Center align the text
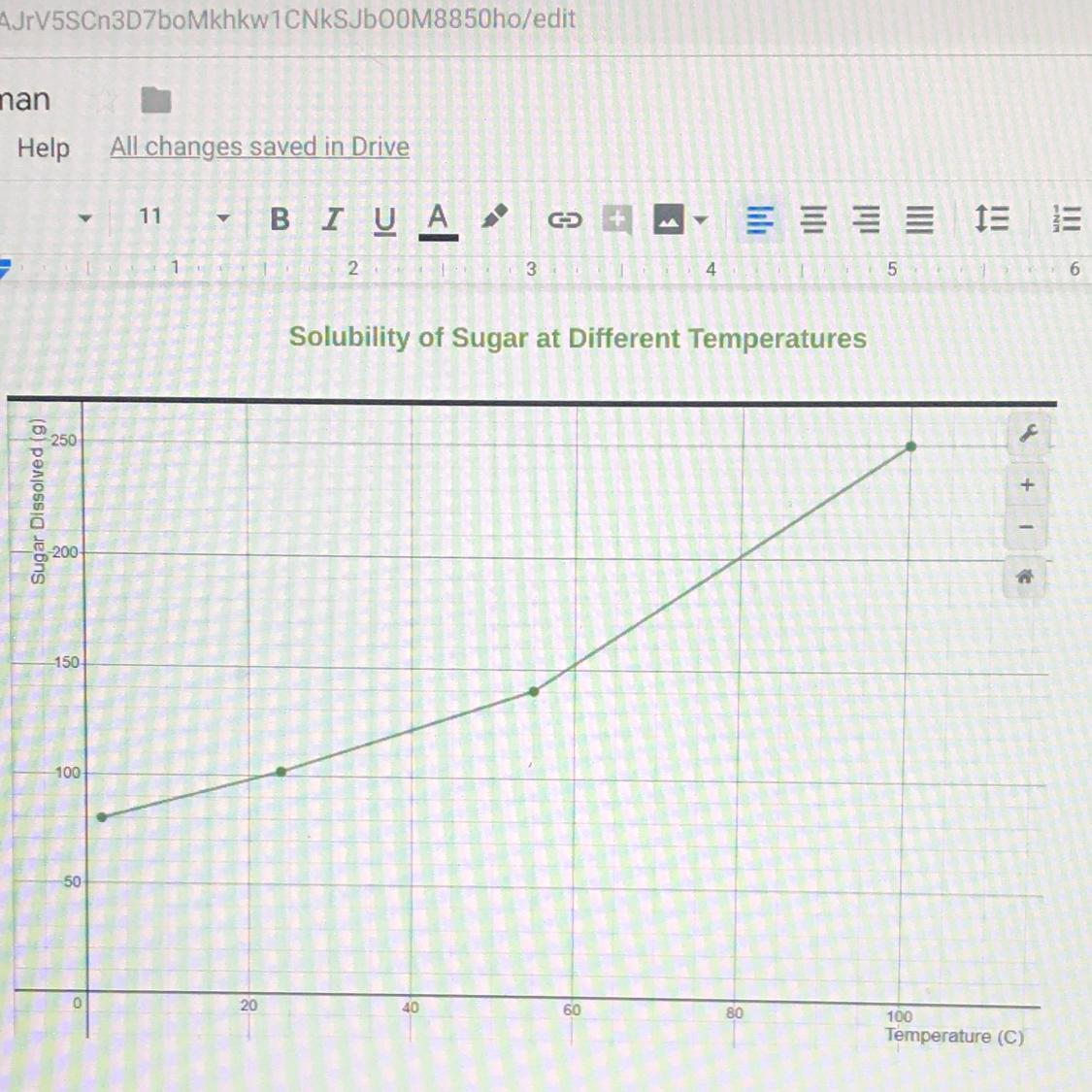 (813, 220)
